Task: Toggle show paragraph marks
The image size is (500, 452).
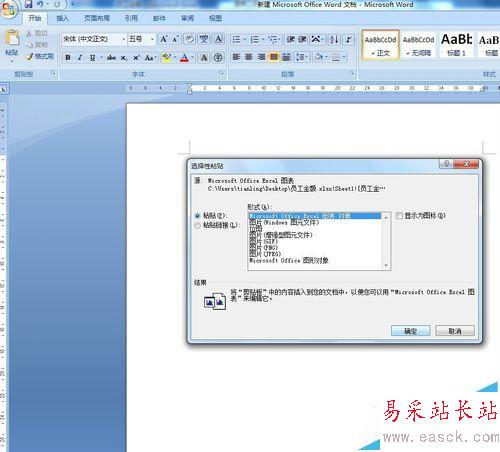Action: 348,39
